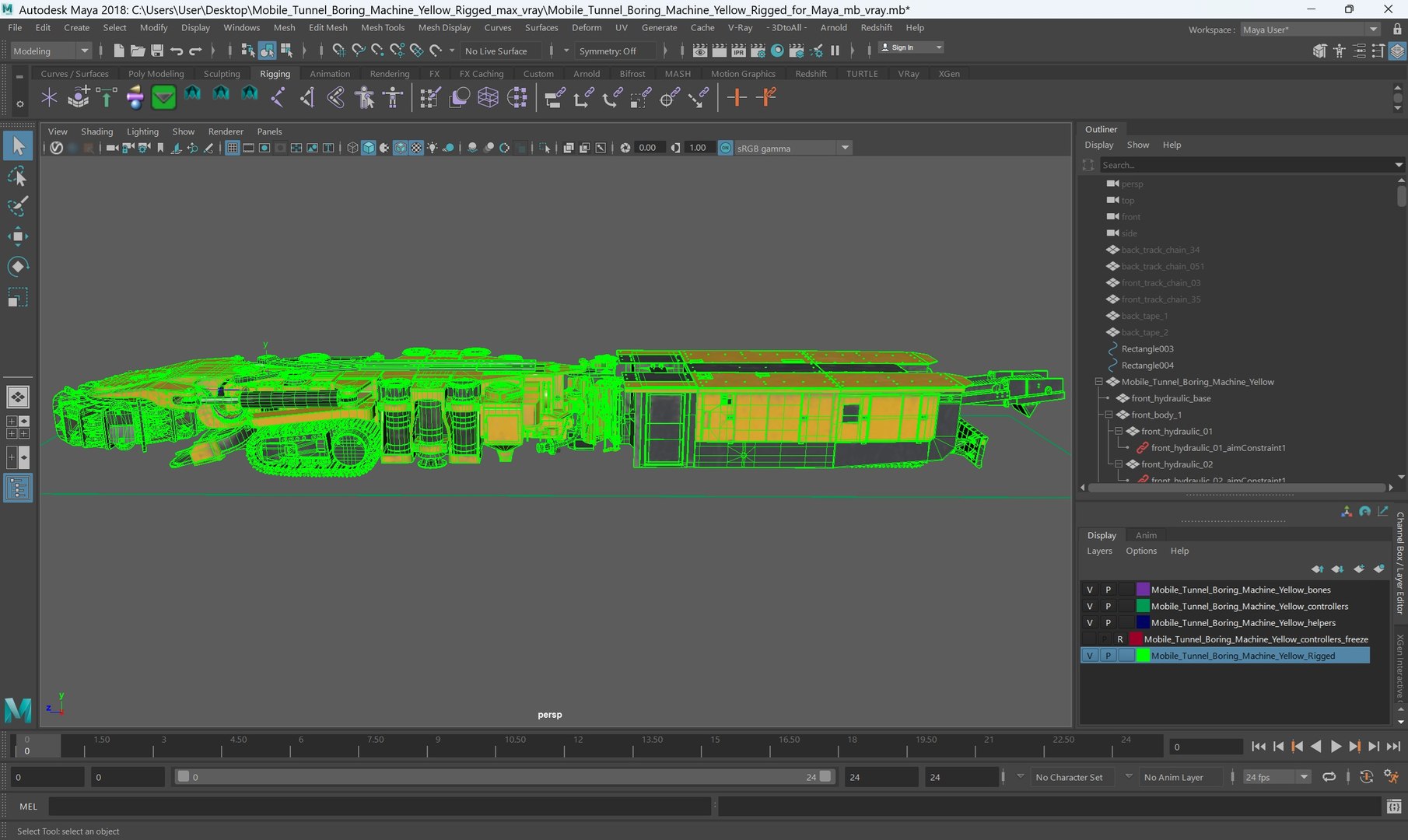Viewport: 1408px width, 840px height.
Task: Toggle wireframe on shaded in viewport
Action: point(400,148)
